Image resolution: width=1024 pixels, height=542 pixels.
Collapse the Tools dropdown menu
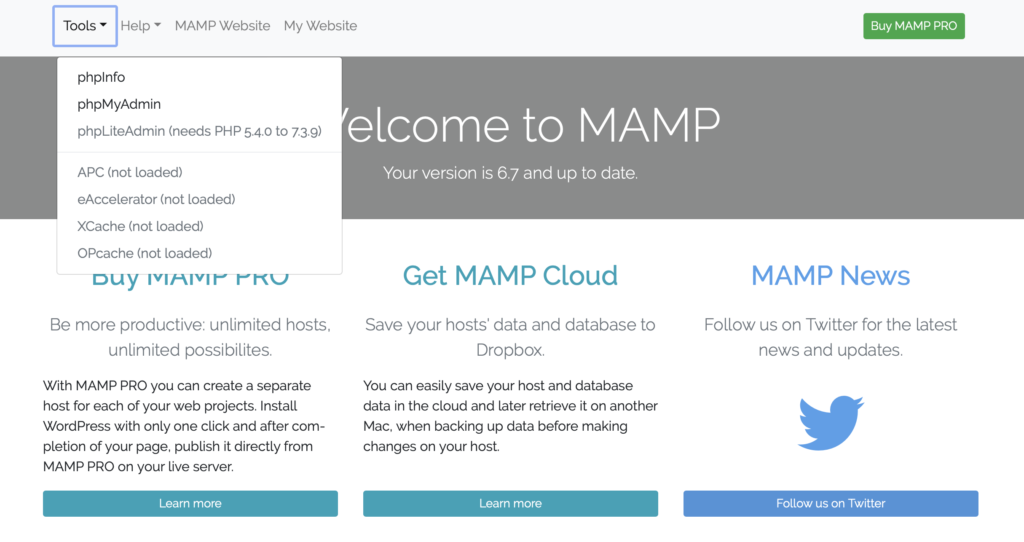[85, 26]
